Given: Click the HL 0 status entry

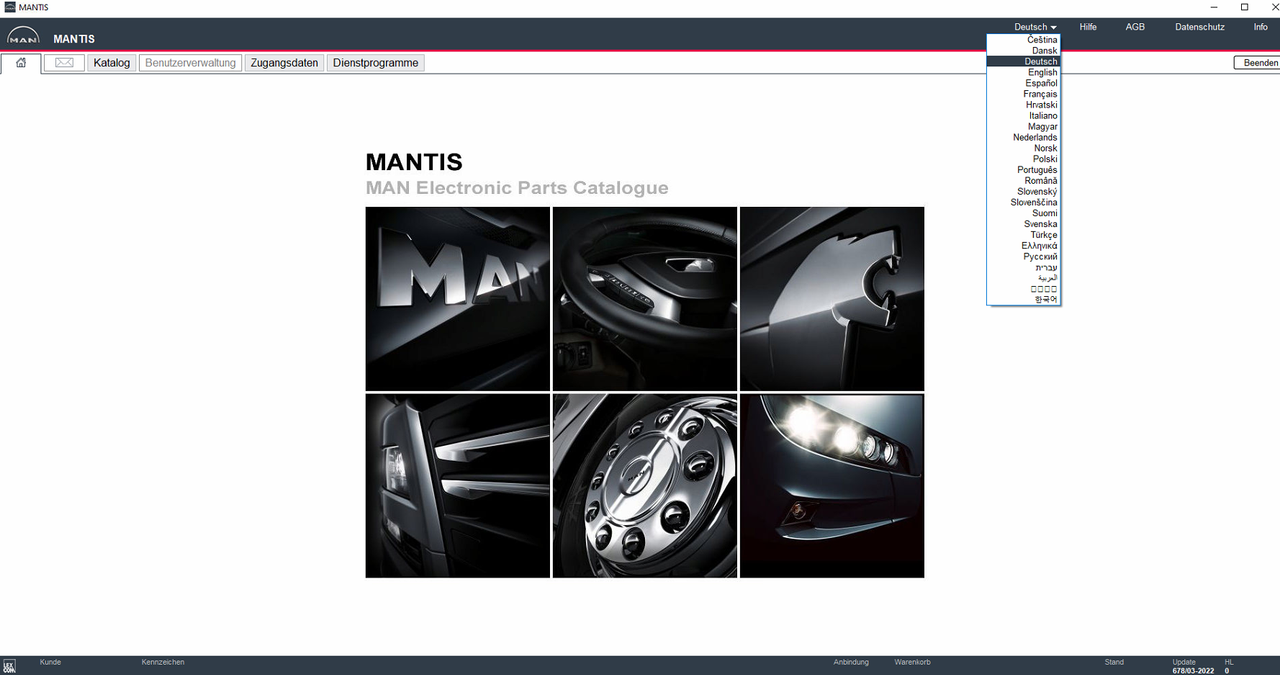Looking at the screenshot, I should pos(1229,666).
